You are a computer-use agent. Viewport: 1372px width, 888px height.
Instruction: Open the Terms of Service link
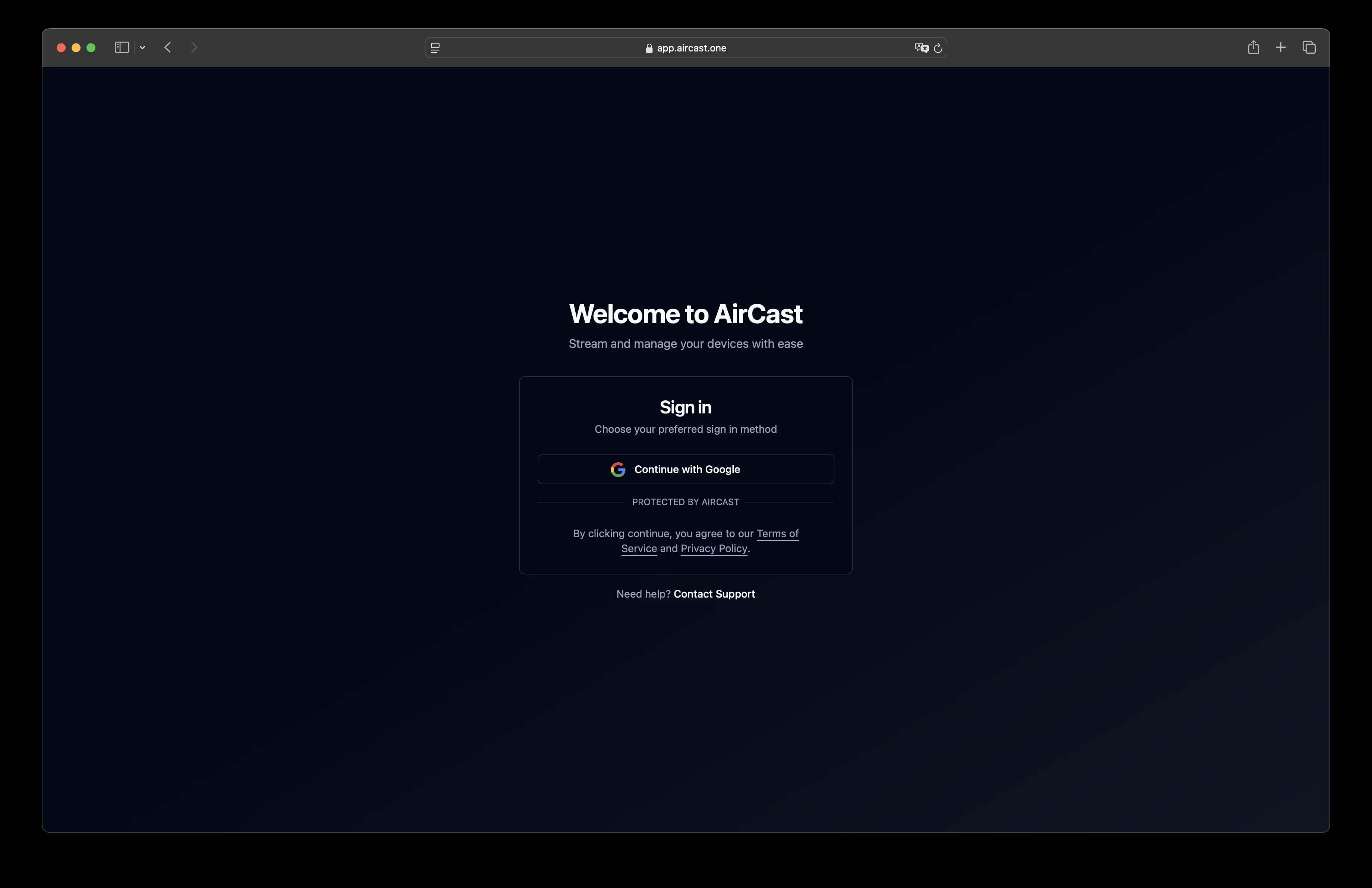777,533
